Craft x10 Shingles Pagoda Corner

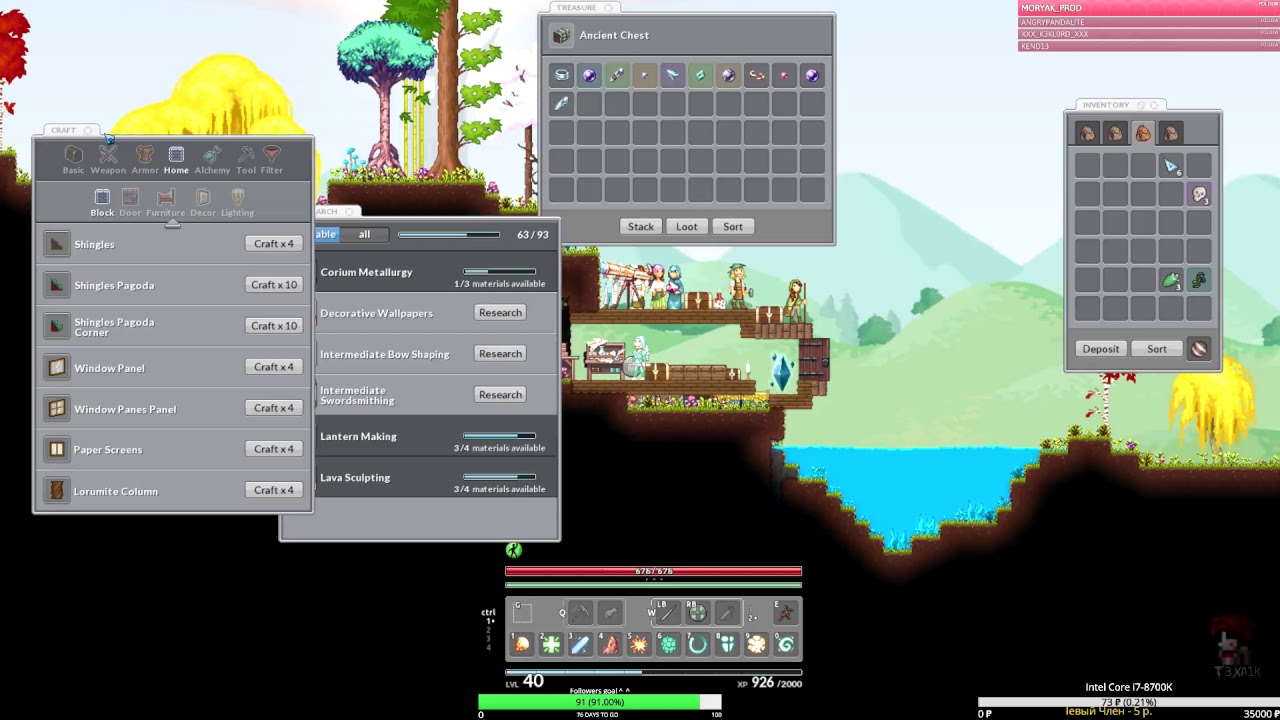[274, 326]
